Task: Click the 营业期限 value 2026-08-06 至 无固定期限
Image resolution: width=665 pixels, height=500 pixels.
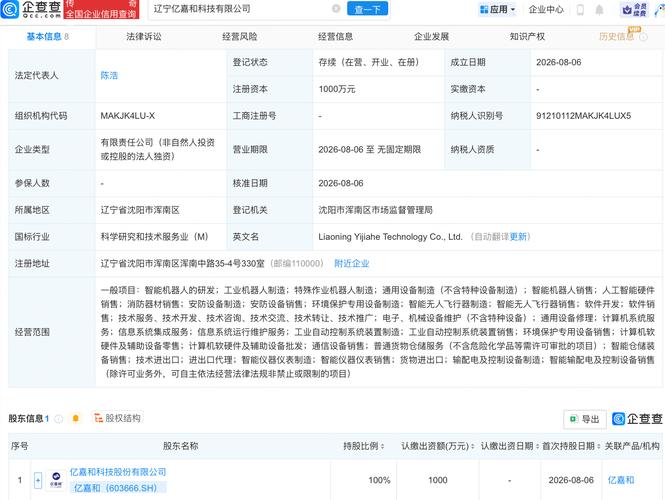Action: click(x=369, y=150)
